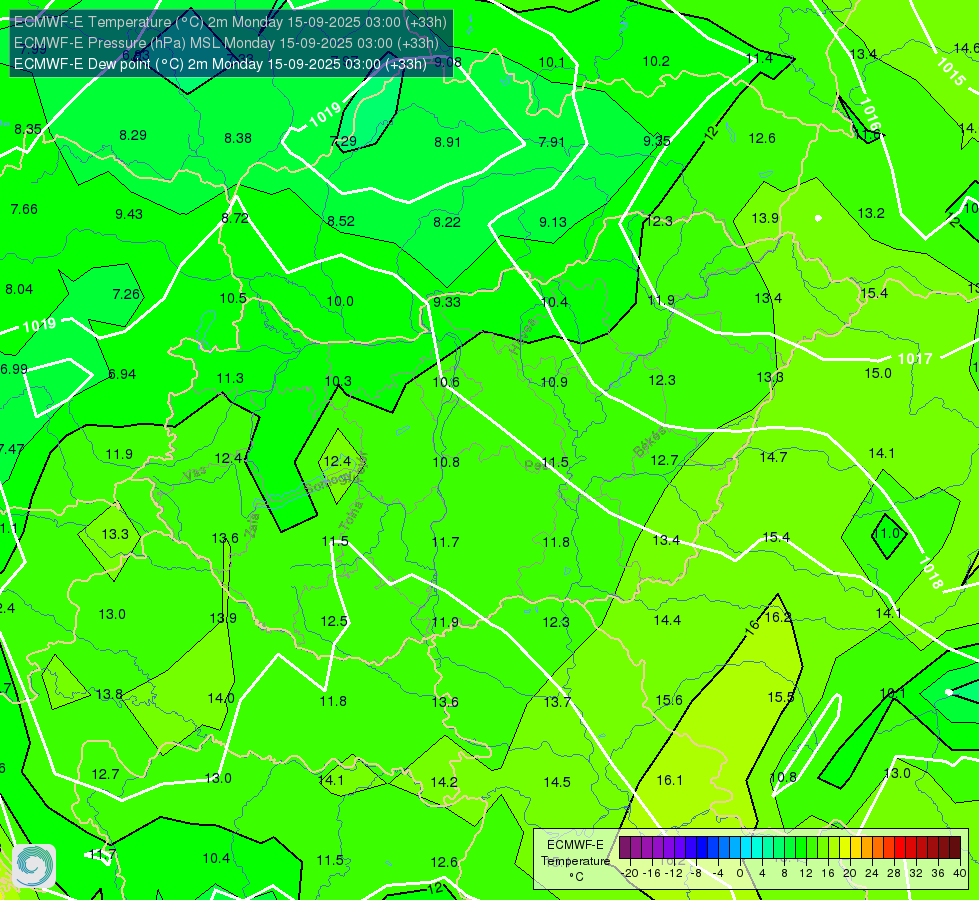
Task: Click the 1018 isobar label
Action: click(x=930, y=573)
